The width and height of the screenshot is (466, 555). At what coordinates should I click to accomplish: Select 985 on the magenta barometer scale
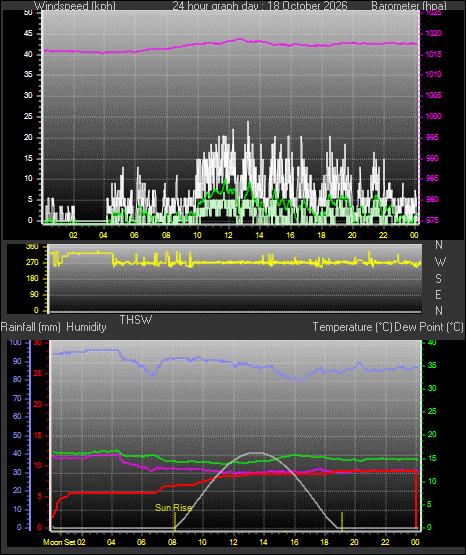click(x=432, y=178)
